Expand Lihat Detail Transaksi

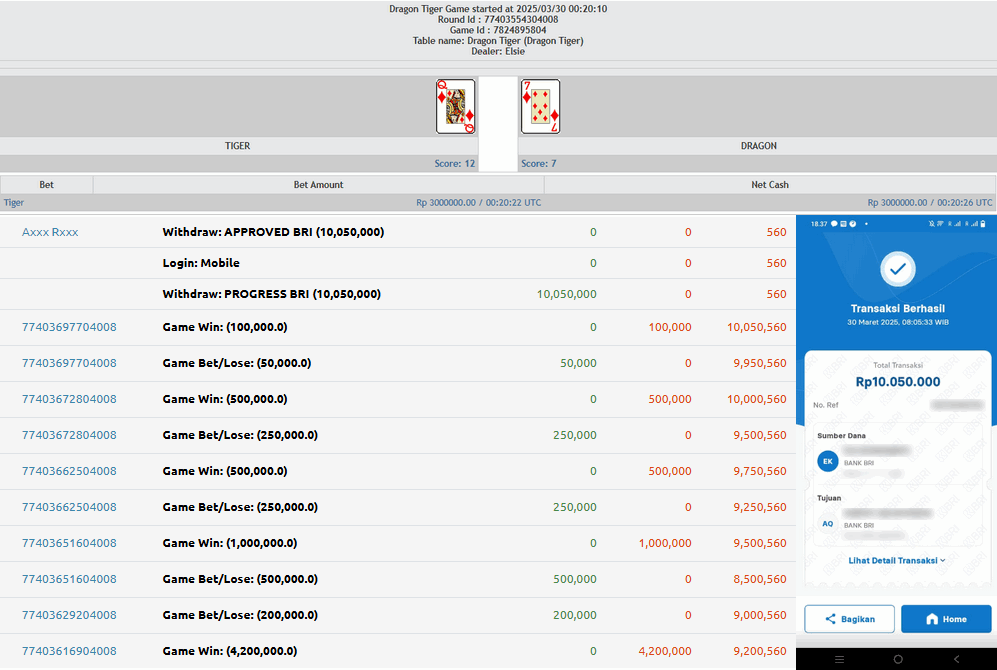[x=896, y=561]
